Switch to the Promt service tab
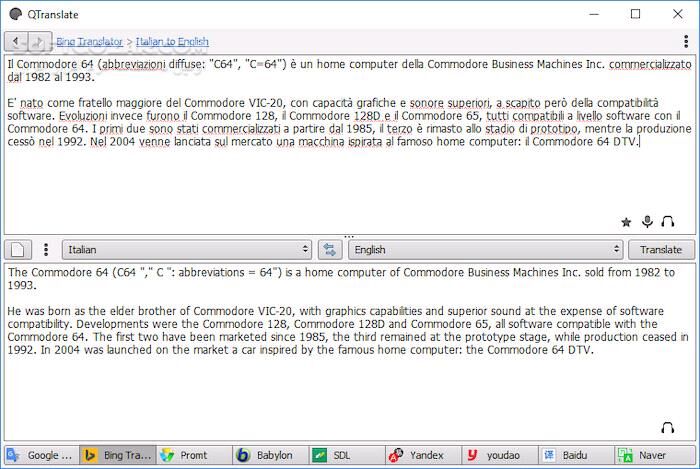The height and width of the screenshot is (469, 700). pos(193,455)
